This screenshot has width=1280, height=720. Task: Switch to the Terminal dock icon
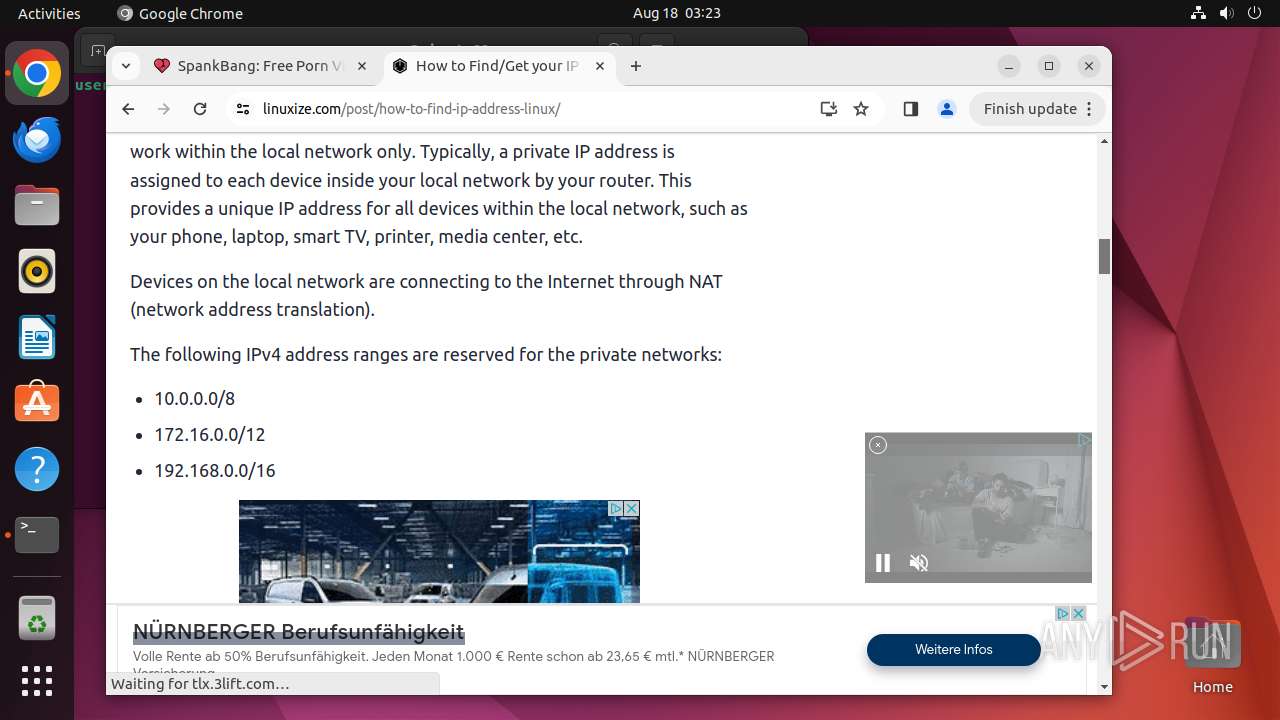click(x=37, y=535)
